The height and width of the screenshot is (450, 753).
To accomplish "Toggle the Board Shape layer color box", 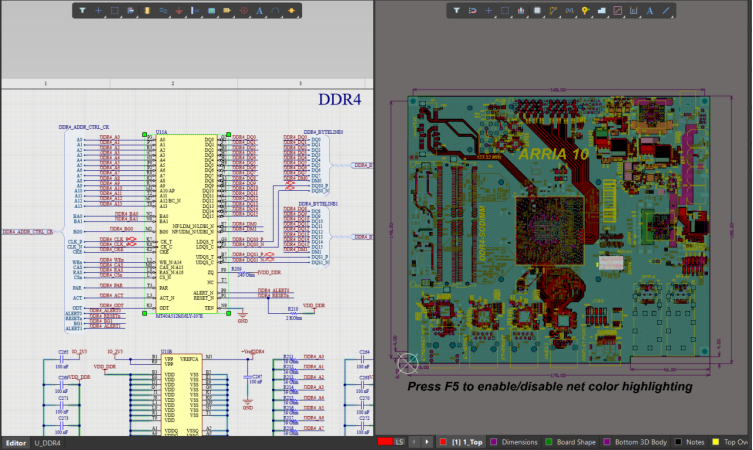I will 548,441.
